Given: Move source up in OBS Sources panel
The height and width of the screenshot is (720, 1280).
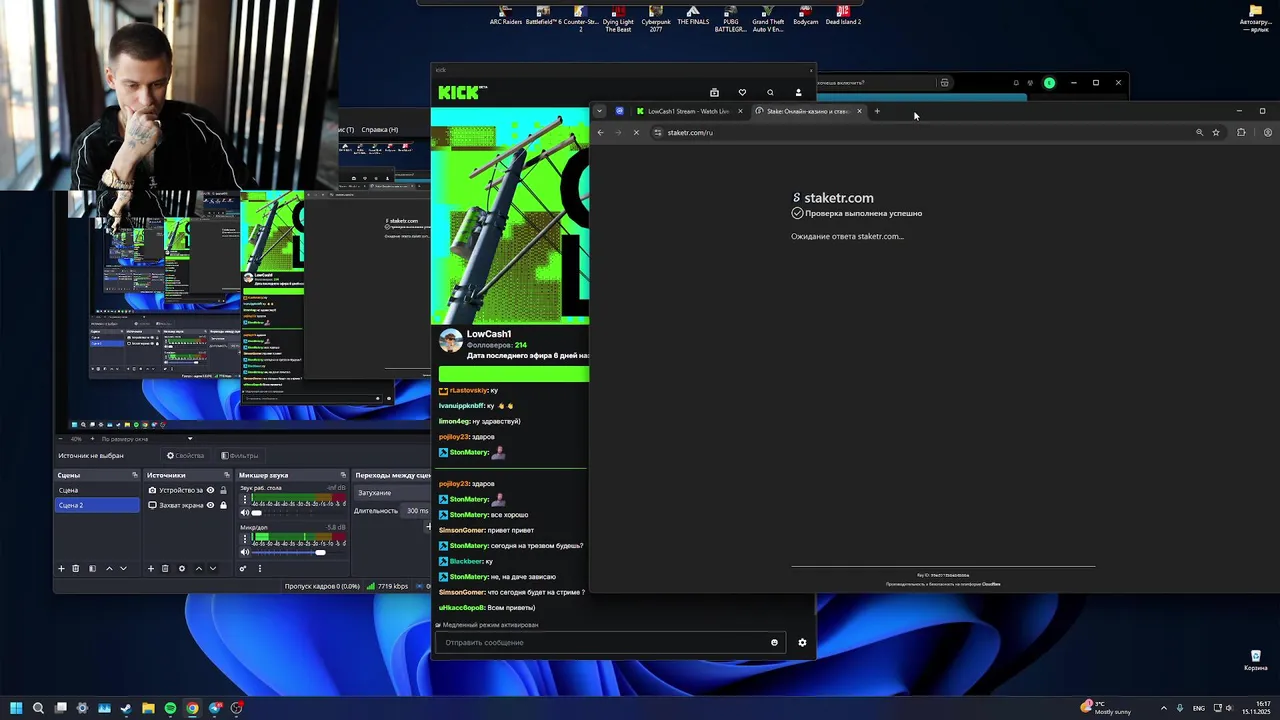Looking at the screenshot, I should (199, 568).
